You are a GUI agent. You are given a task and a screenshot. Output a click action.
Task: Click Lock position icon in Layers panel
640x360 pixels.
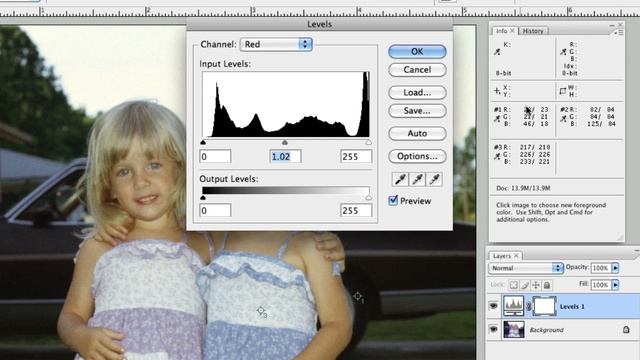click(x=536, y=285)
